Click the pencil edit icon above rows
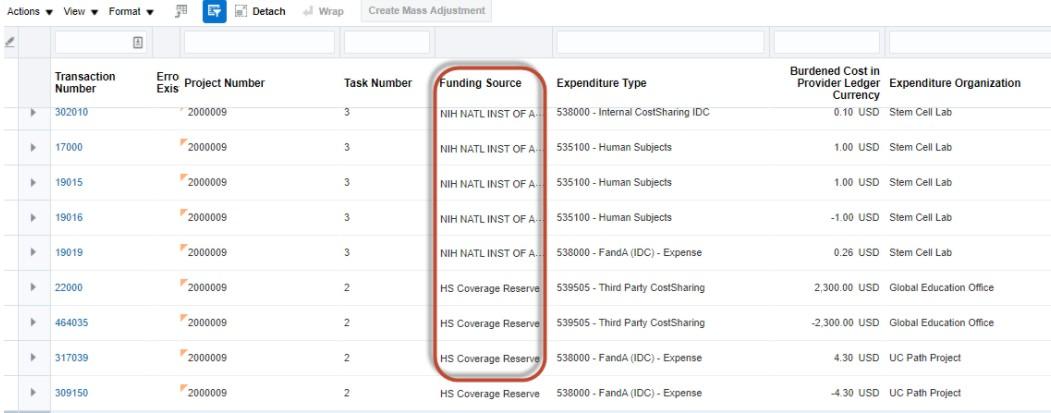Image resolution: width=1051 pixels, height=413 pixels. pos(10,42)
